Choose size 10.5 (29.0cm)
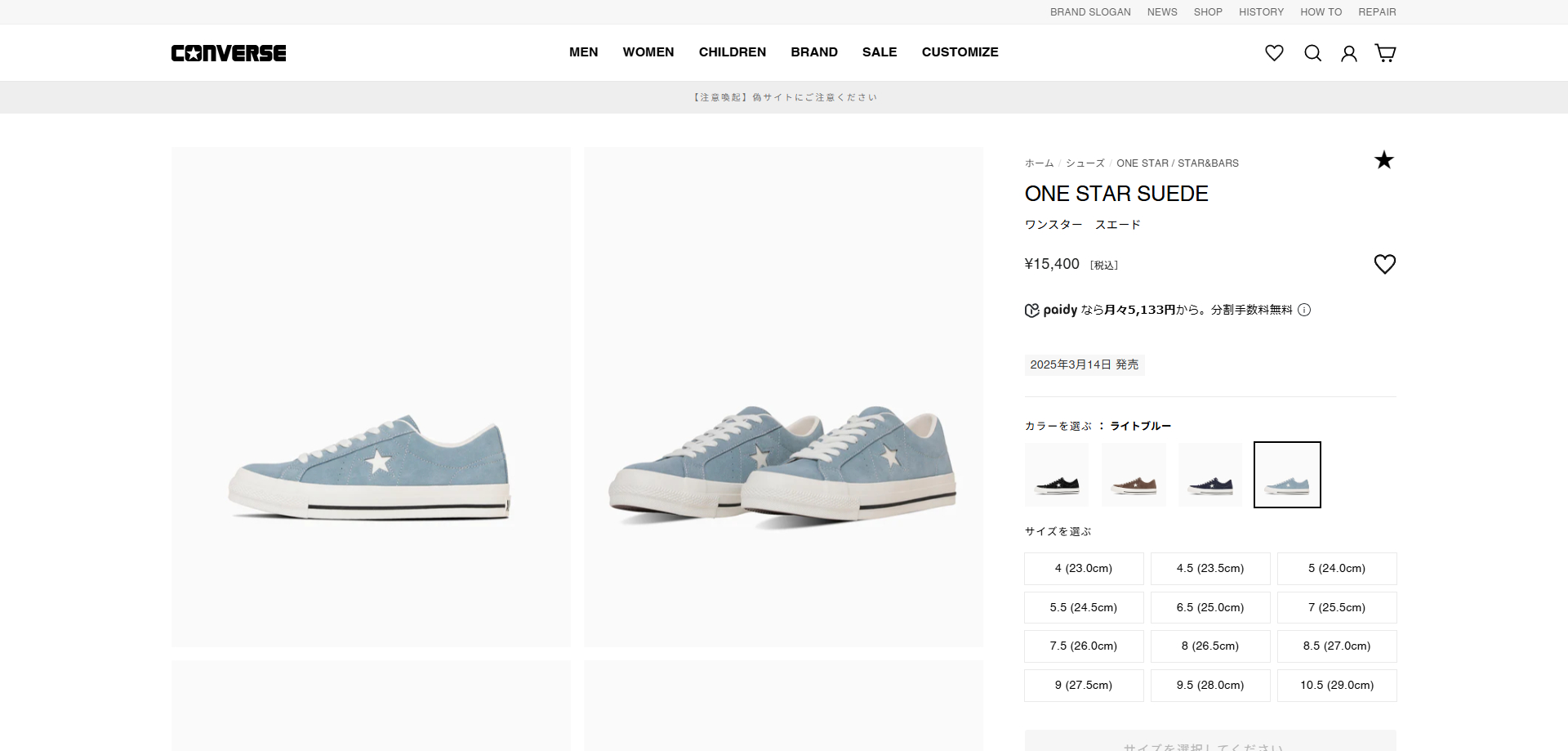The width and height of the screenshot is (1568, 751). pos(1336,685)
